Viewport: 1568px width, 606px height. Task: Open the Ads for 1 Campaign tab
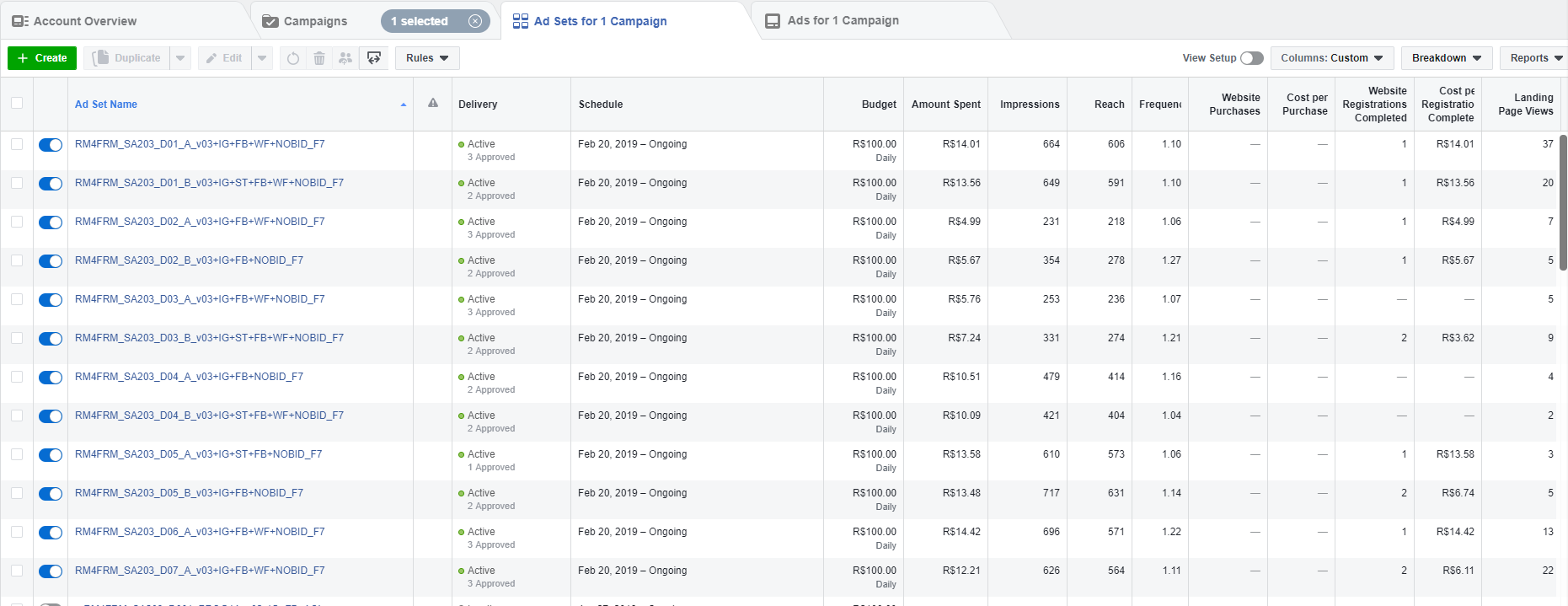coord(843,20)
